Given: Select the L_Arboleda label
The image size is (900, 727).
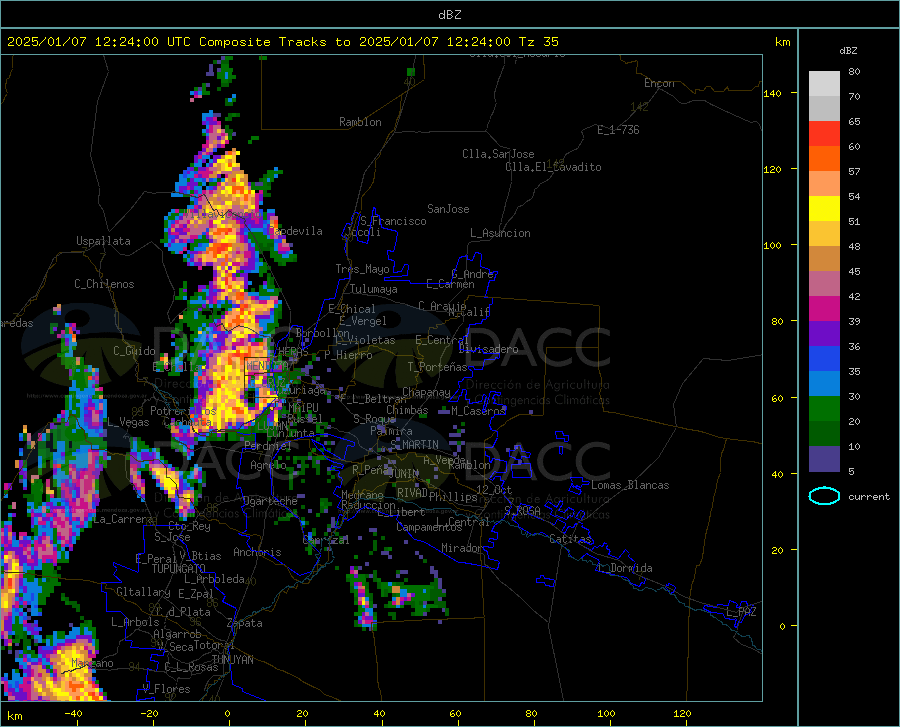Looking at the screenshot, I should point(214,579).
